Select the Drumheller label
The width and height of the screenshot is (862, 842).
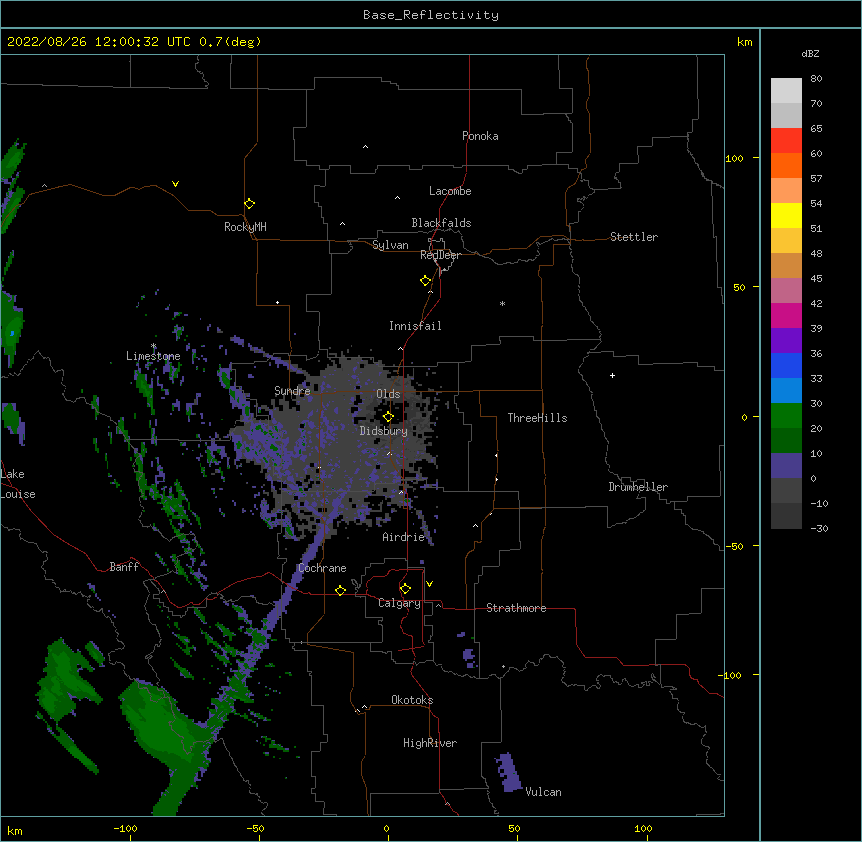(x=638, y=487)
